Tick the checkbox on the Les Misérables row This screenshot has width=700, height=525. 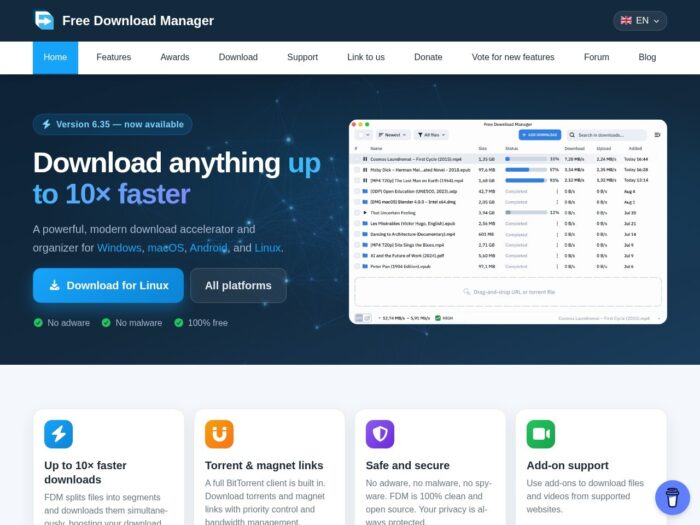click(x=357, y=224)
